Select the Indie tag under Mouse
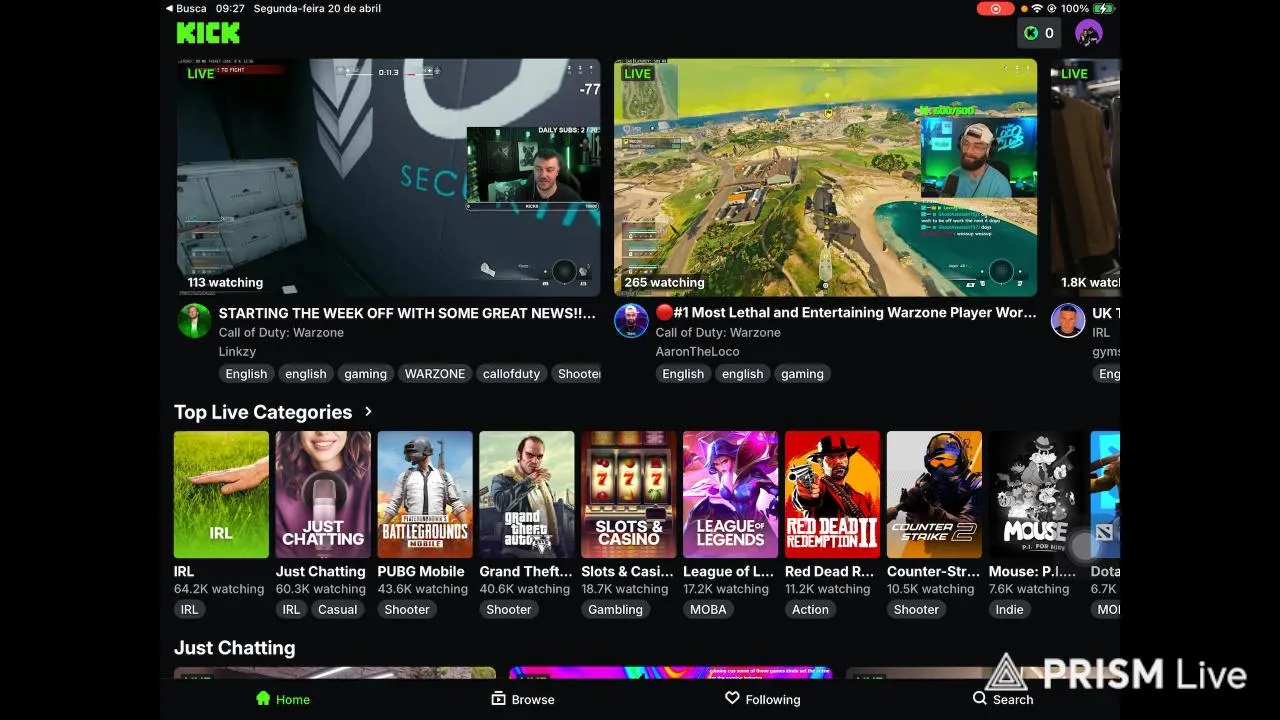Viewport: 1280px width, 720px height. (x=1009, y=609)
